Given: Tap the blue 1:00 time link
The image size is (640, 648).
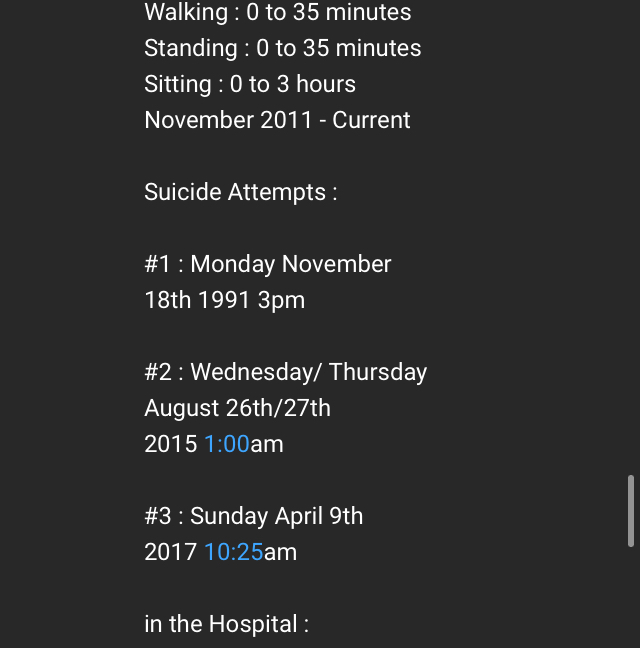Looking at the screenshot, I should (x=226, y=444).
